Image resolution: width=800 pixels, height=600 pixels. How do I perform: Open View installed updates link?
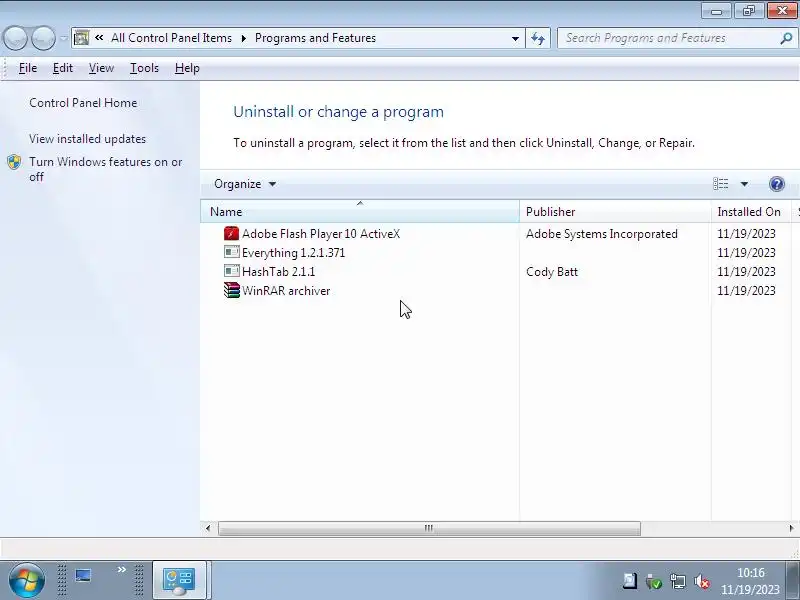coord(87,139)
